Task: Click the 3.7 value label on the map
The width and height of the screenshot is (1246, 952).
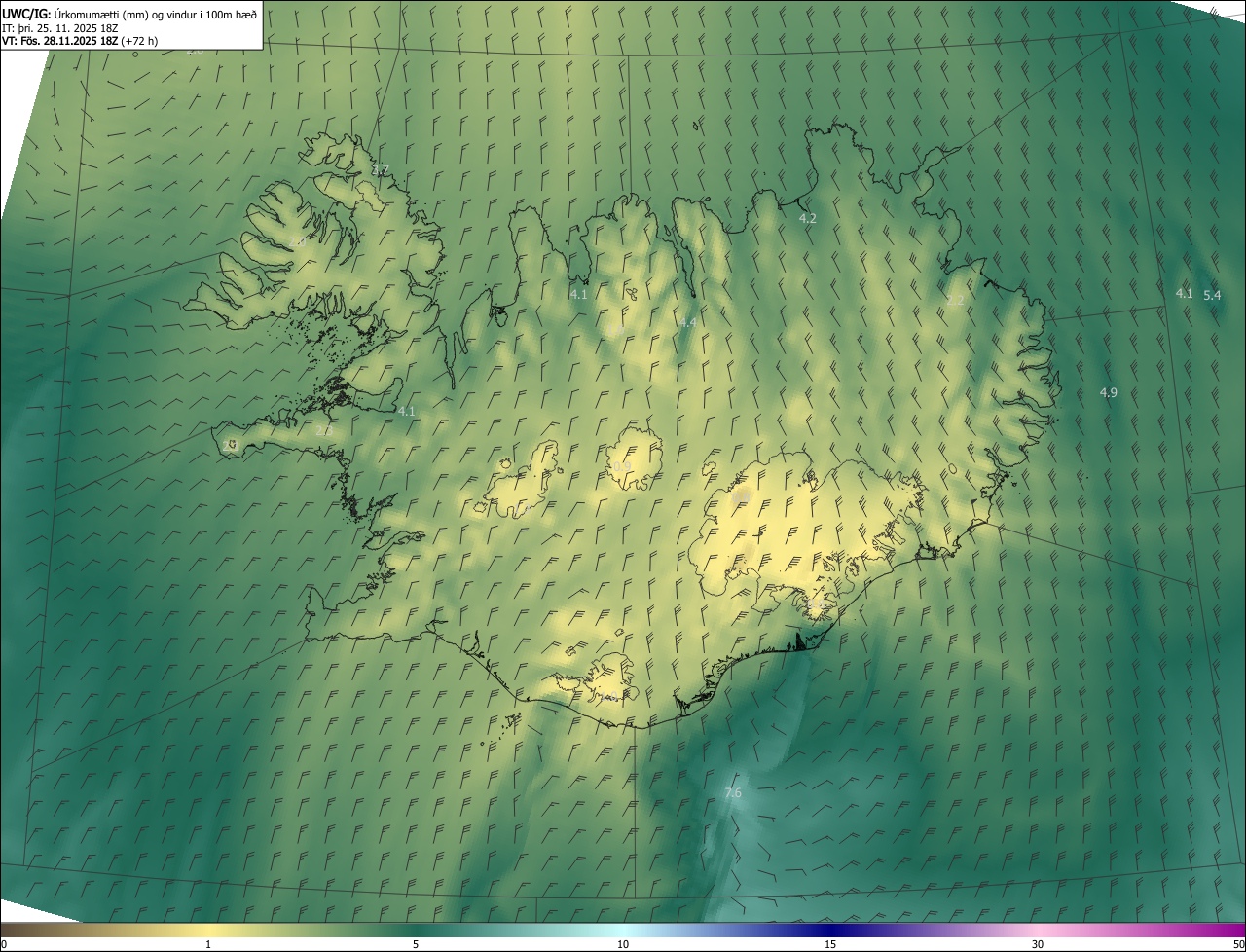Action: [381, 170]
